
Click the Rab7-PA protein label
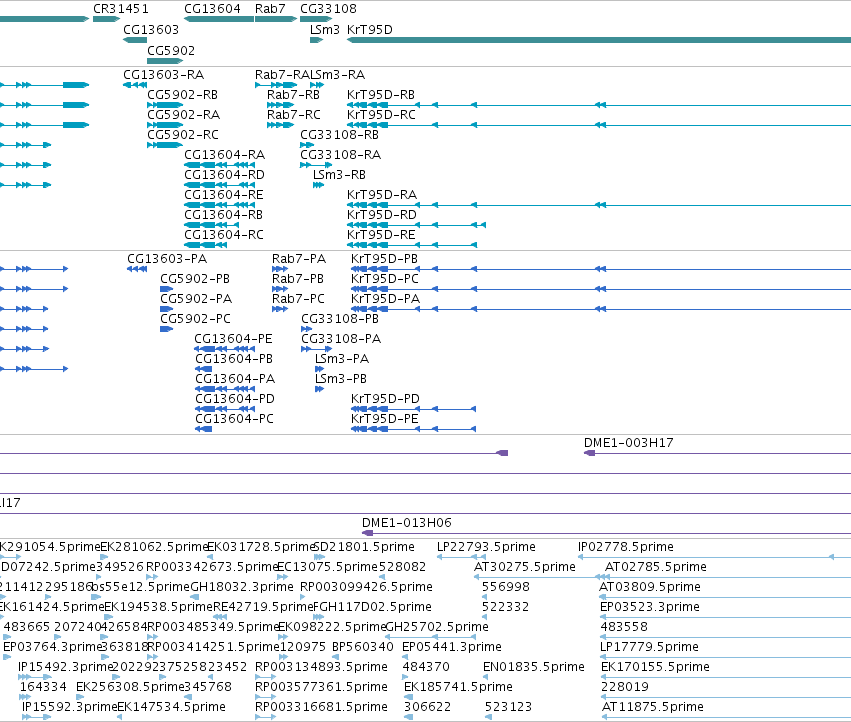[x=299, y=259]
